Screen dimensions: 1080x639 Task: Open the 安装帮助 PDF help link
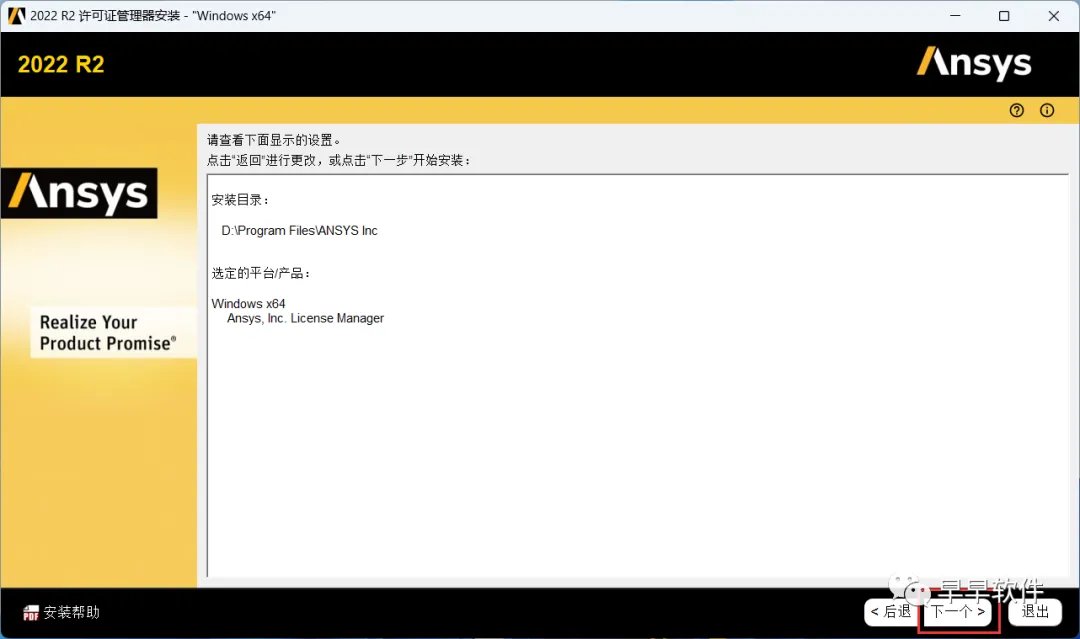pos(61,612)
